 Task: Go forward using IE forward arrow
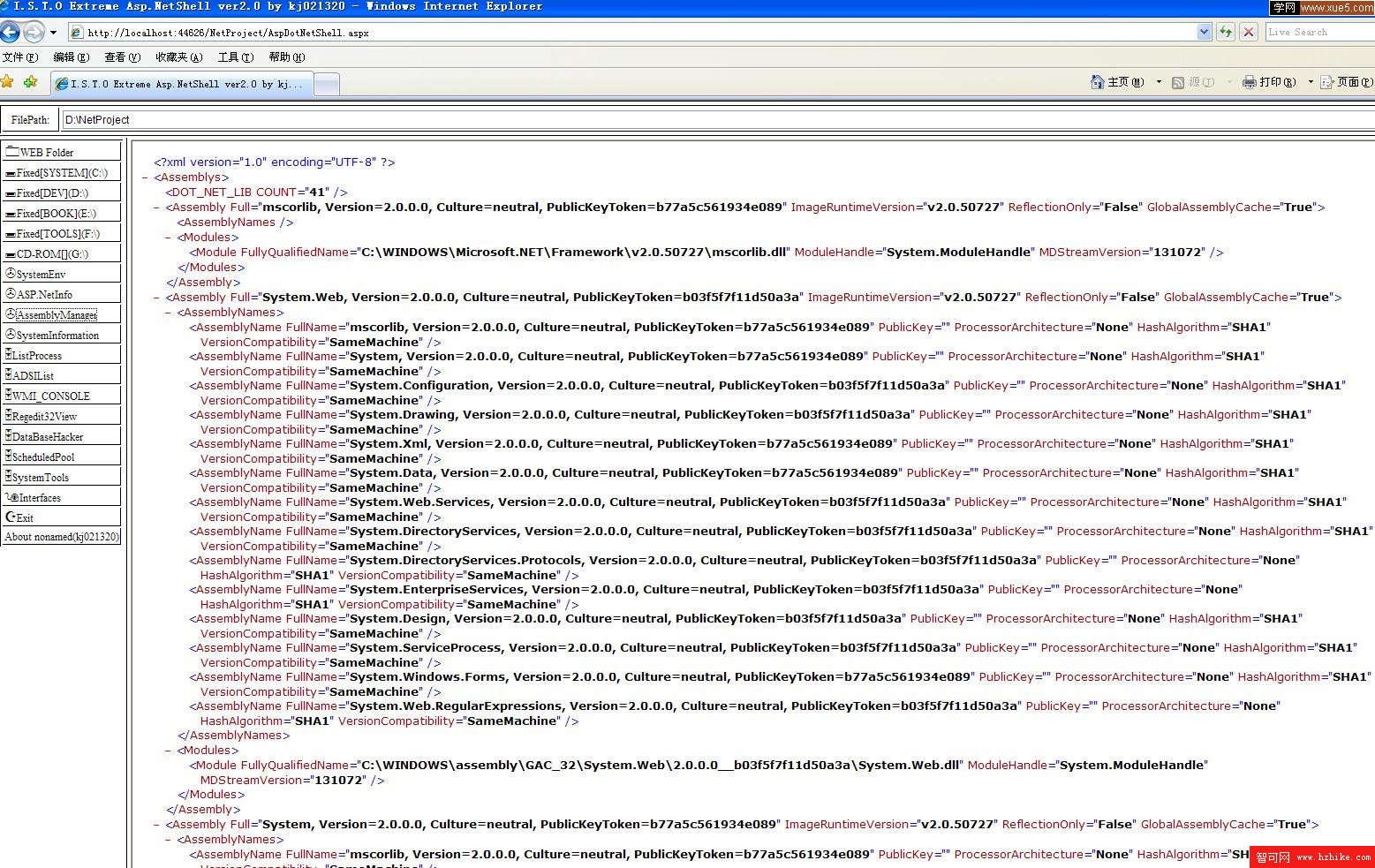coord(34,33)
